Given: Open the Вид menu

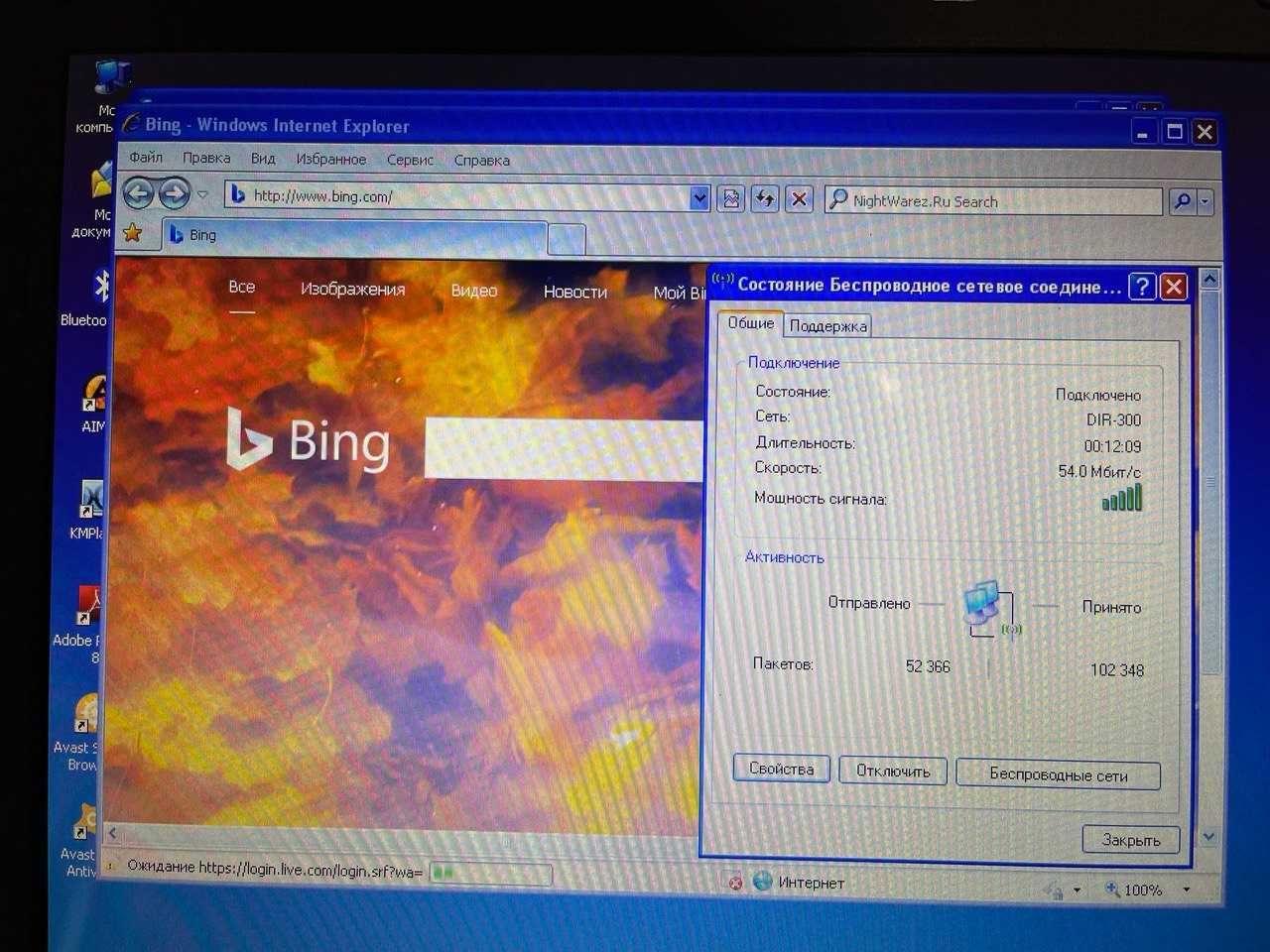Looking at the screenshot, I should click(263, 158).
